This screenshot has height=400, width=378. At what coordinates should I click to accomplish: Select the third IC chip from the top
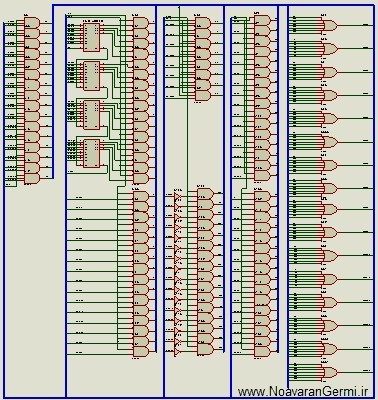(91, 115)
